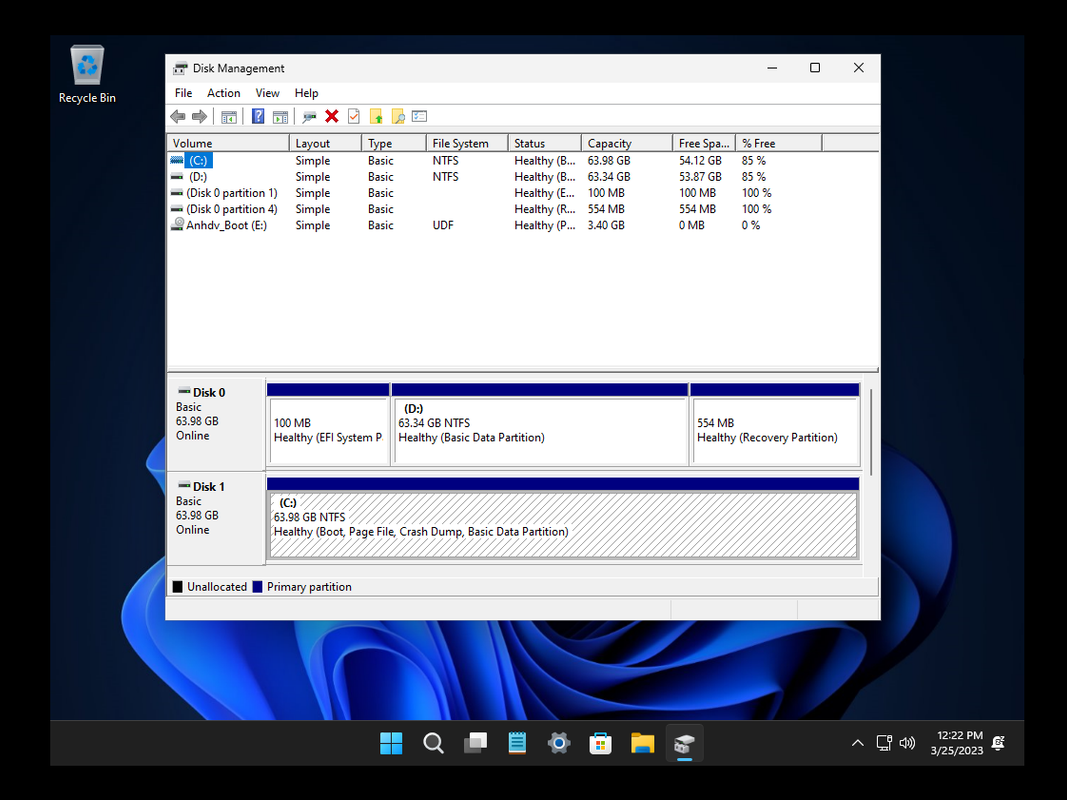Click the Disk 1 label panel
The height and width of the screenshot is (800, 1067).
[216, 519]
